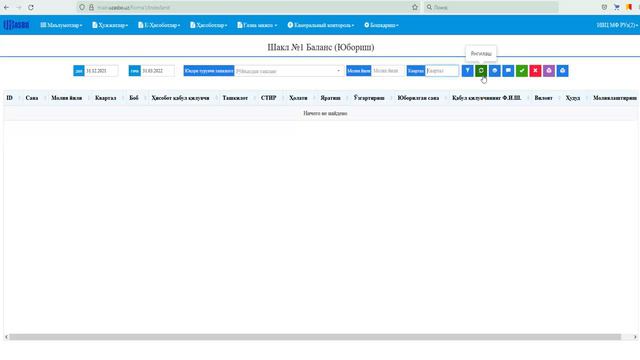Click the end date field 31.03.2022
The image size is (640, 360).
[157, 71]
